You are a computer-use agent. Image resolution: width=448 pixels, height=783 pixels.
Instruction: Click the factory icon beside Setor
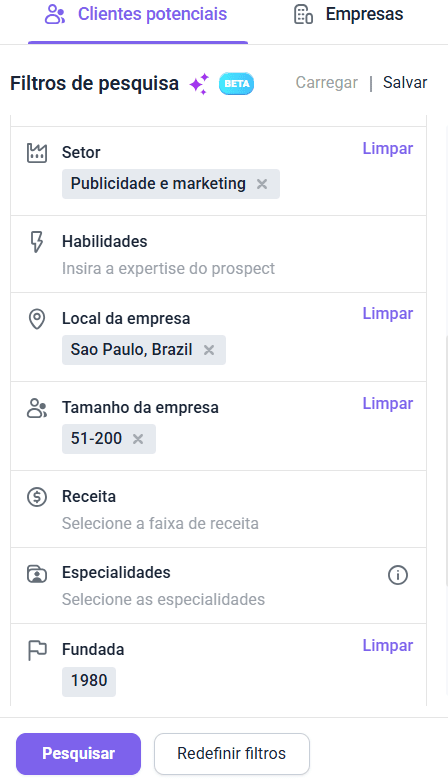(x=36, y=153)
